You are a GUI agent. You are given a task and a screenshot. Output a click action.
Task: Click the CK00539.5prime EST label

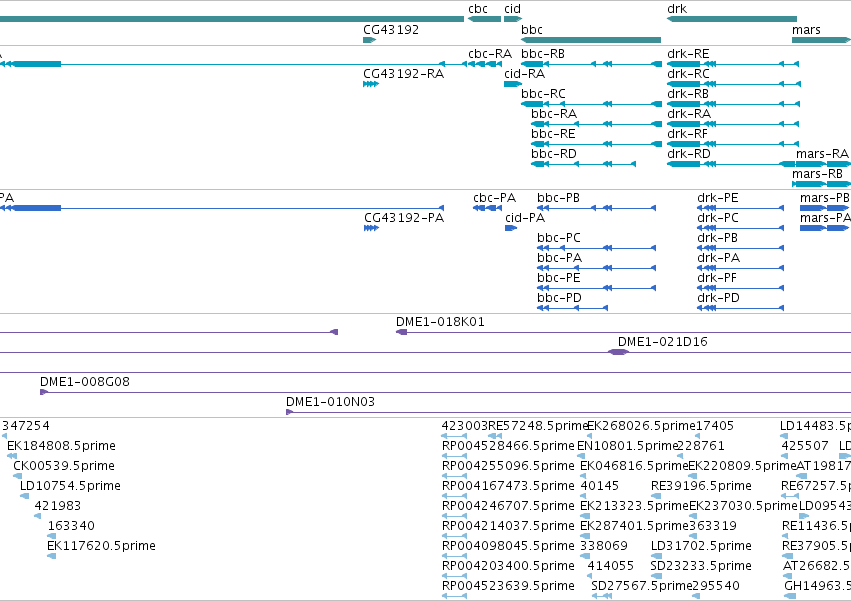point(64,467)
